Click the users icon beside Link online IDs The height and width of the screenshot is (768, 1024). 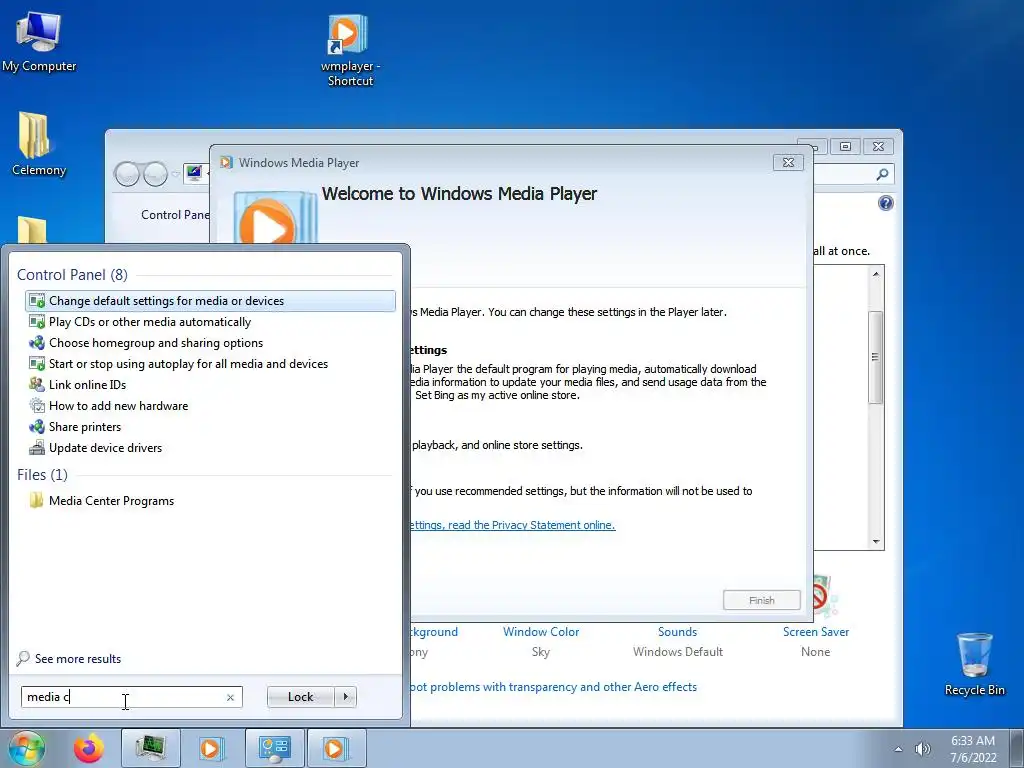(37, 385)
